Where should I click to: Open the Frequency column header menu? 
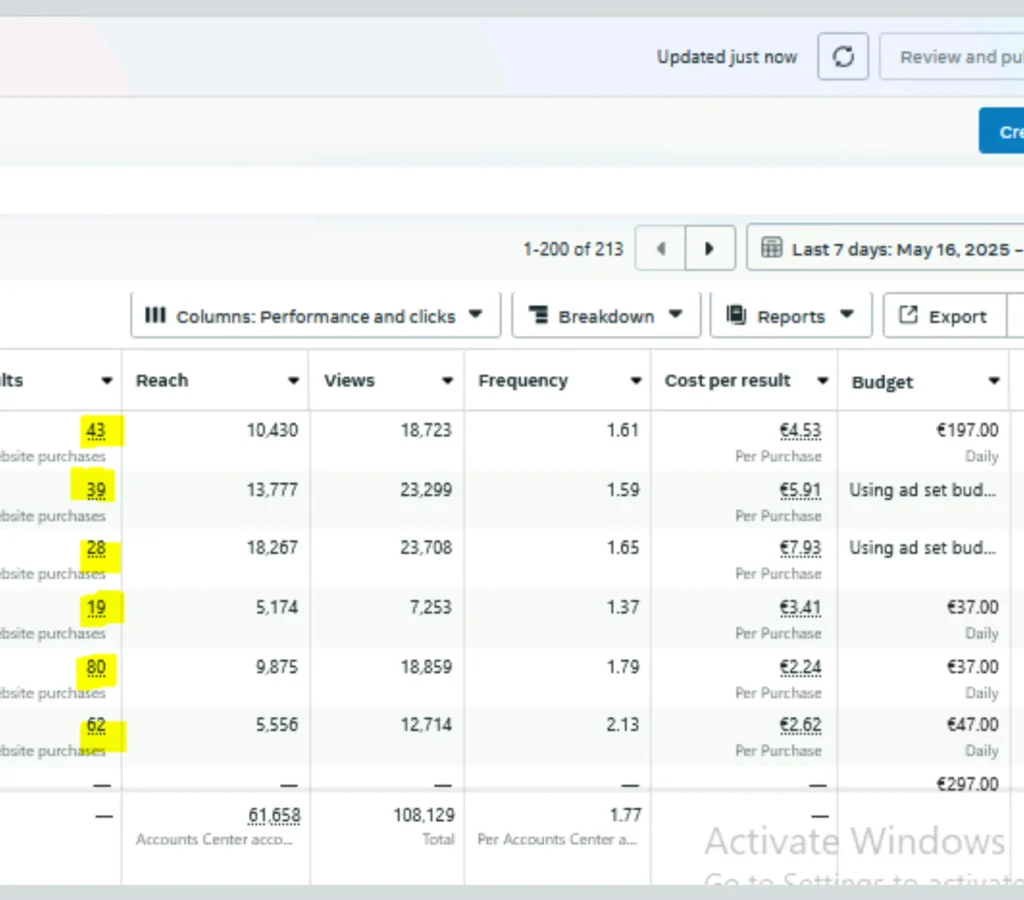tap(635, 381)
